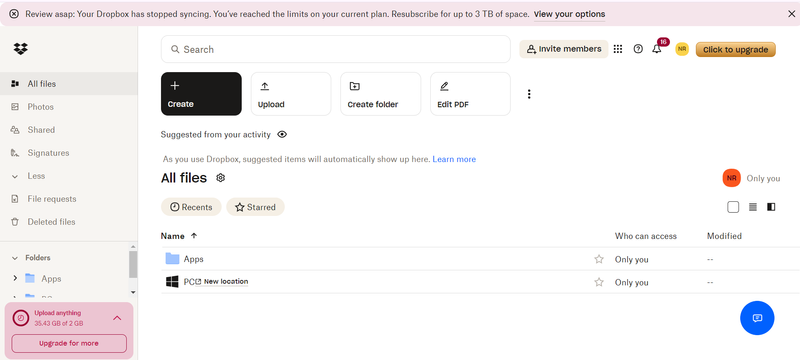
Task: Click in the Search field
Action: (x=336, y=49)
